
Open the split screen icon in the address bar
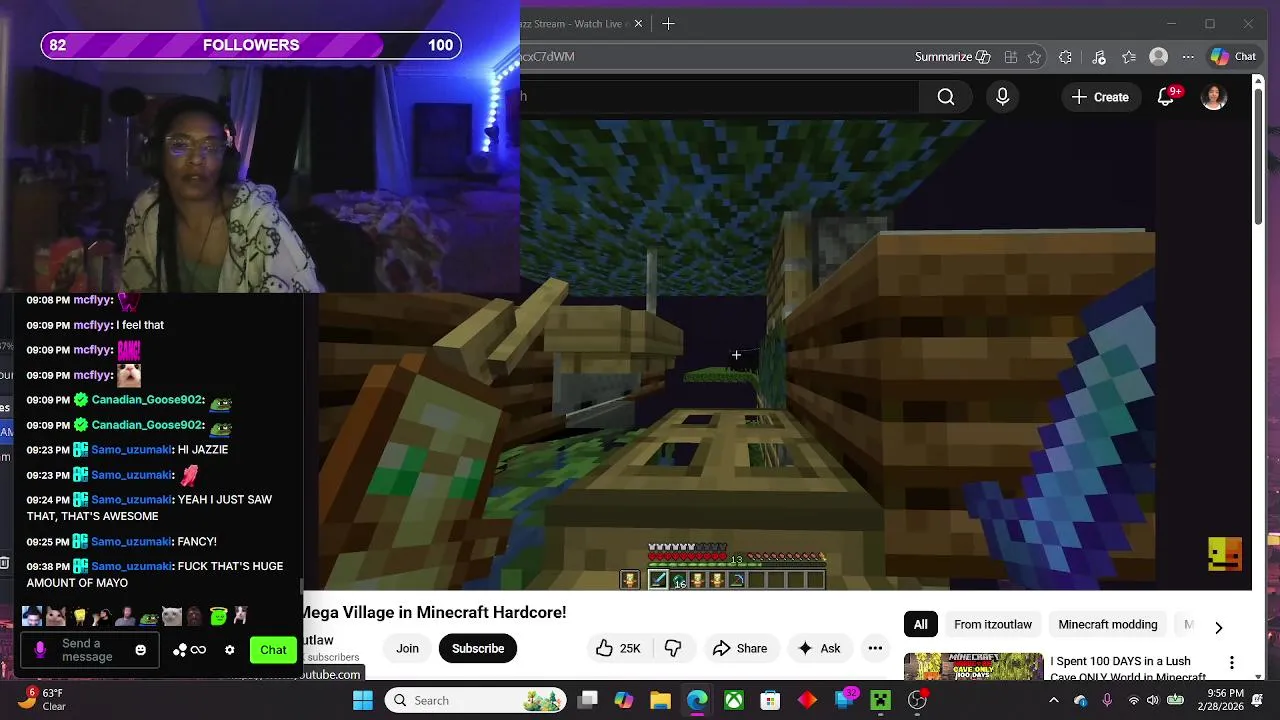(1011, 57)
